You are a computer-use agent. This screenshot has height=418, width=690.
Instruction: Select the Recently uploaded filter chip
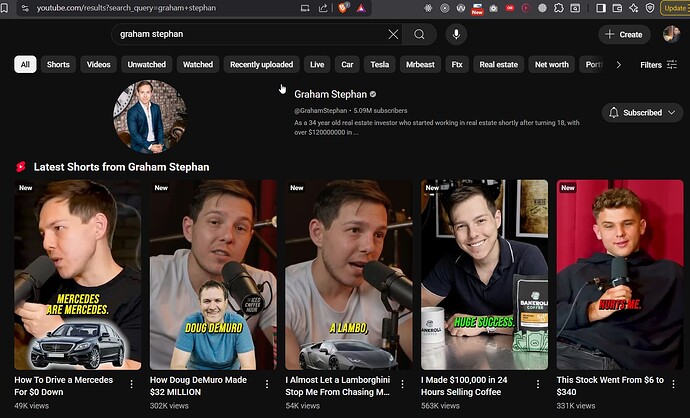[x=261, y=64]
